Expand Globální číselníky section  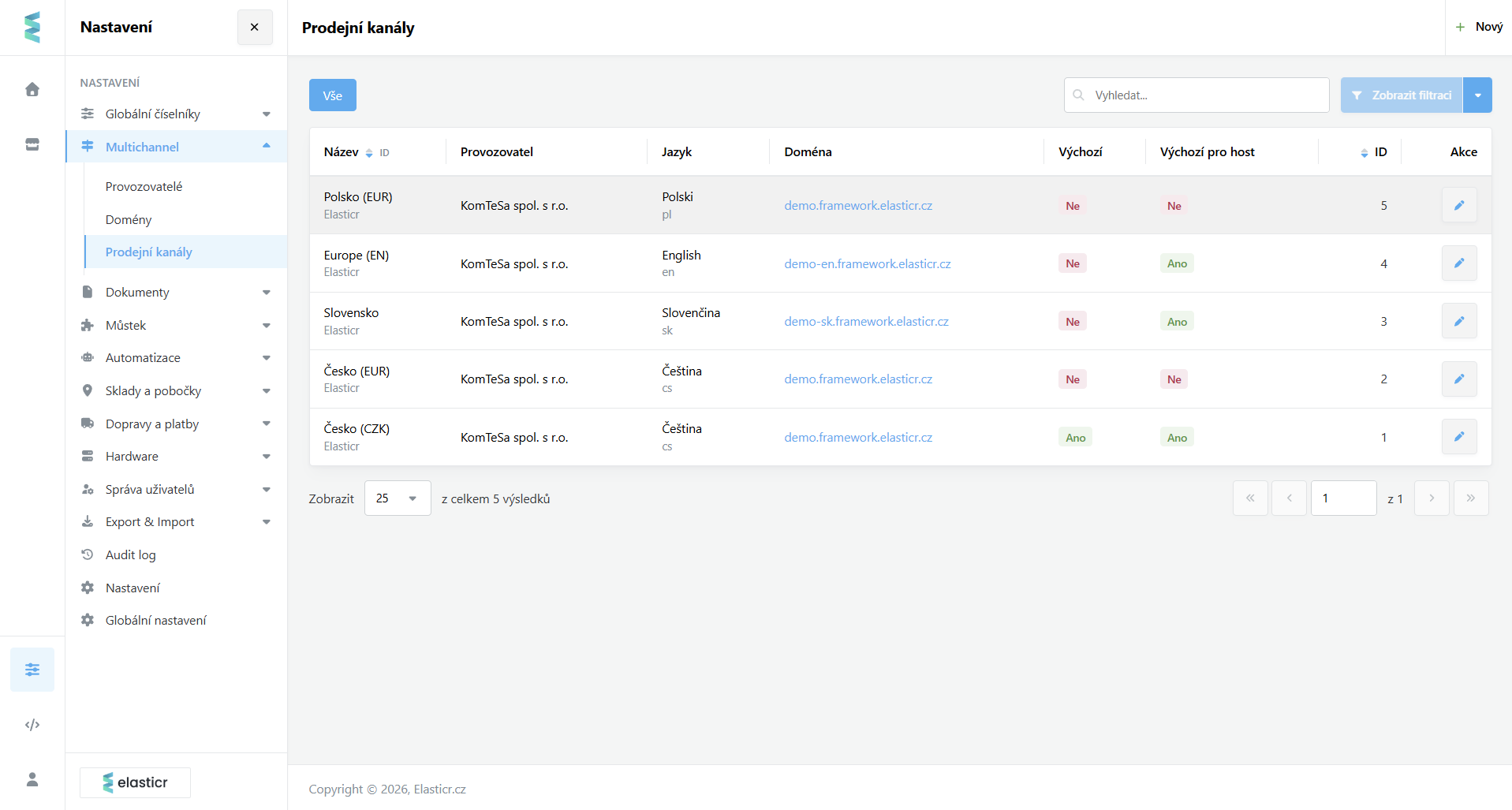[177, 114]
